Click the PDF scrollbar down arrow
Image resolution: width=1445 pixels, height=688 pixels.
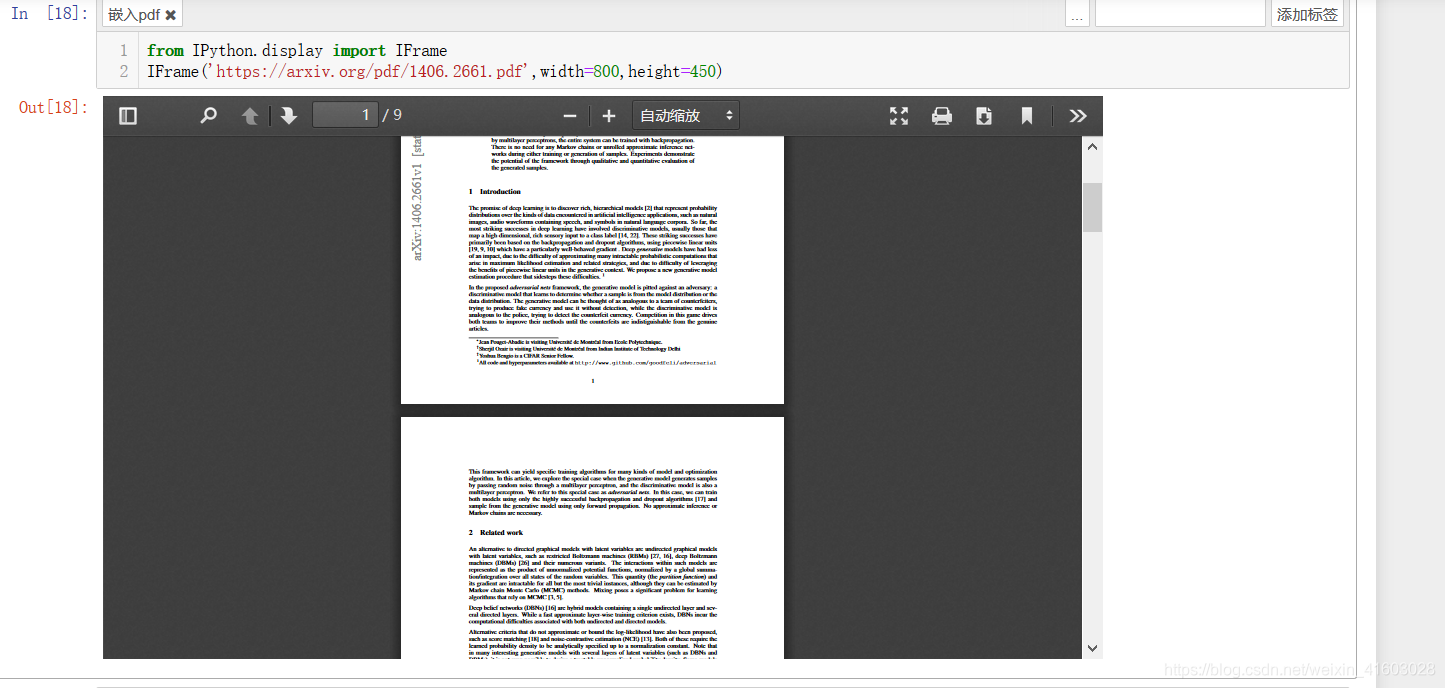(1092, 648)
